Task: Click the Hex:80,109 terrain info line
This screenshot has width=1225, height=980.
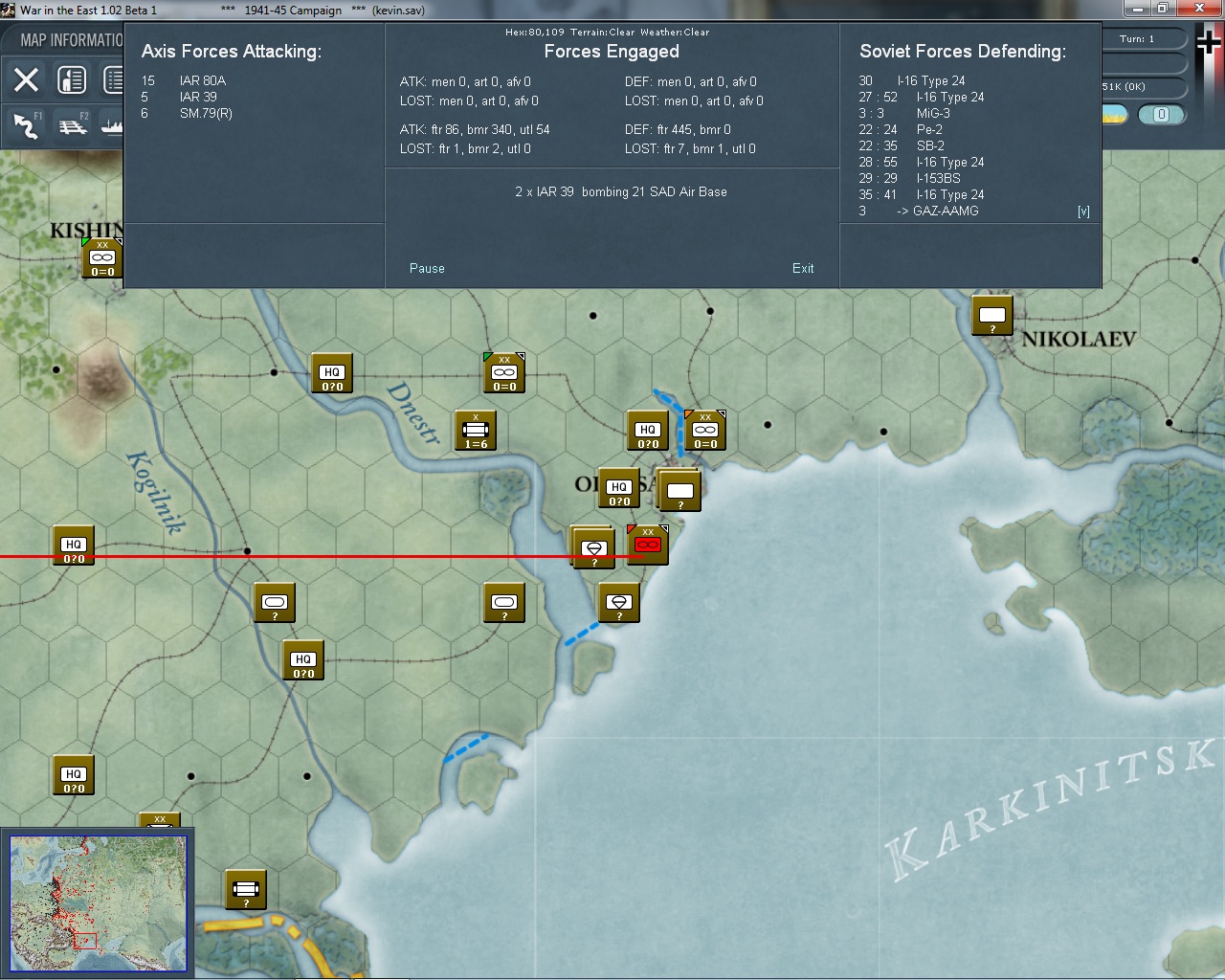Action: coord(608,32)
